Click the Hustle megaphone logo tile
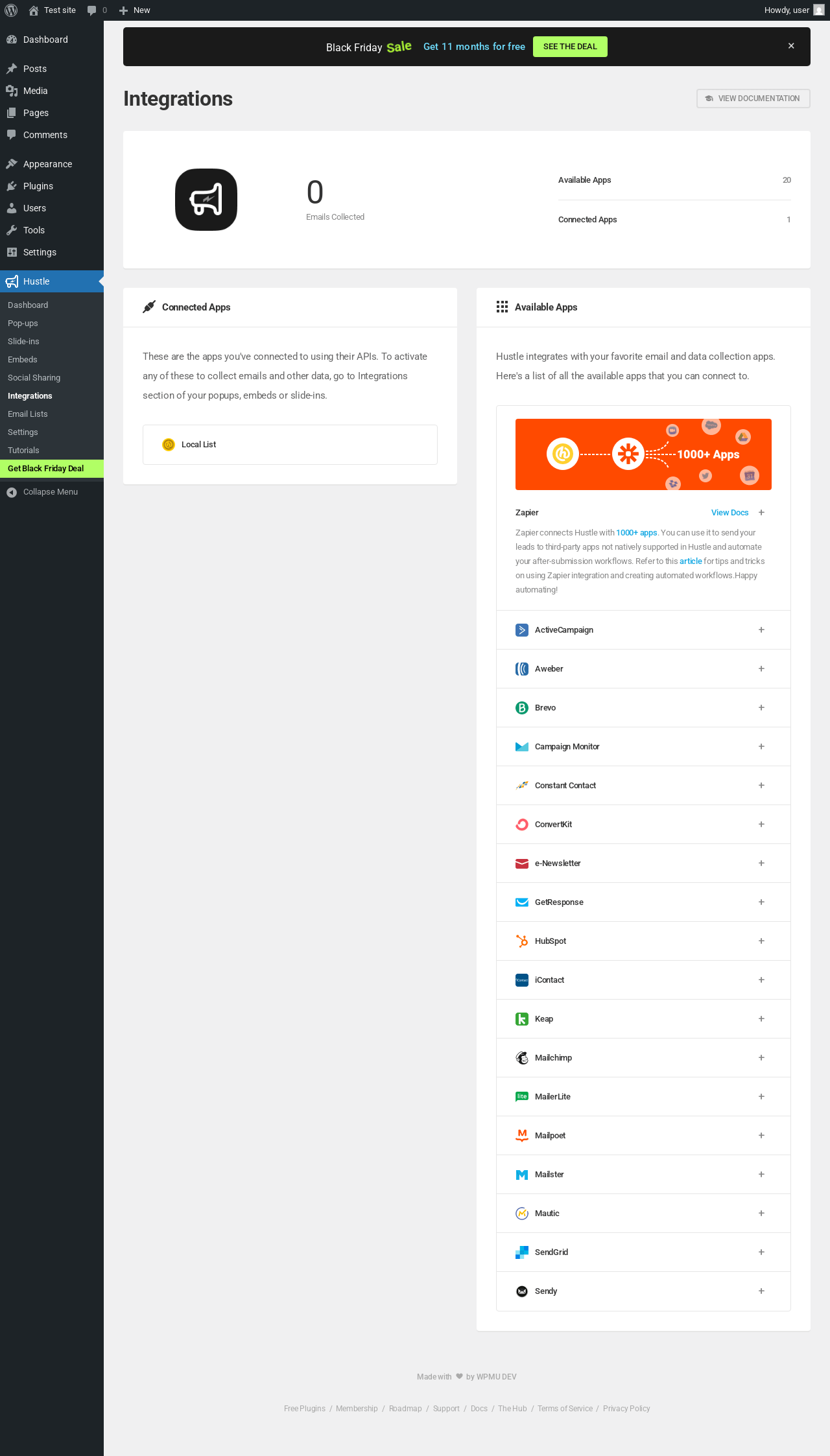Image resolution: width=830 pixels, height=1456 pixels. (206, 200)
